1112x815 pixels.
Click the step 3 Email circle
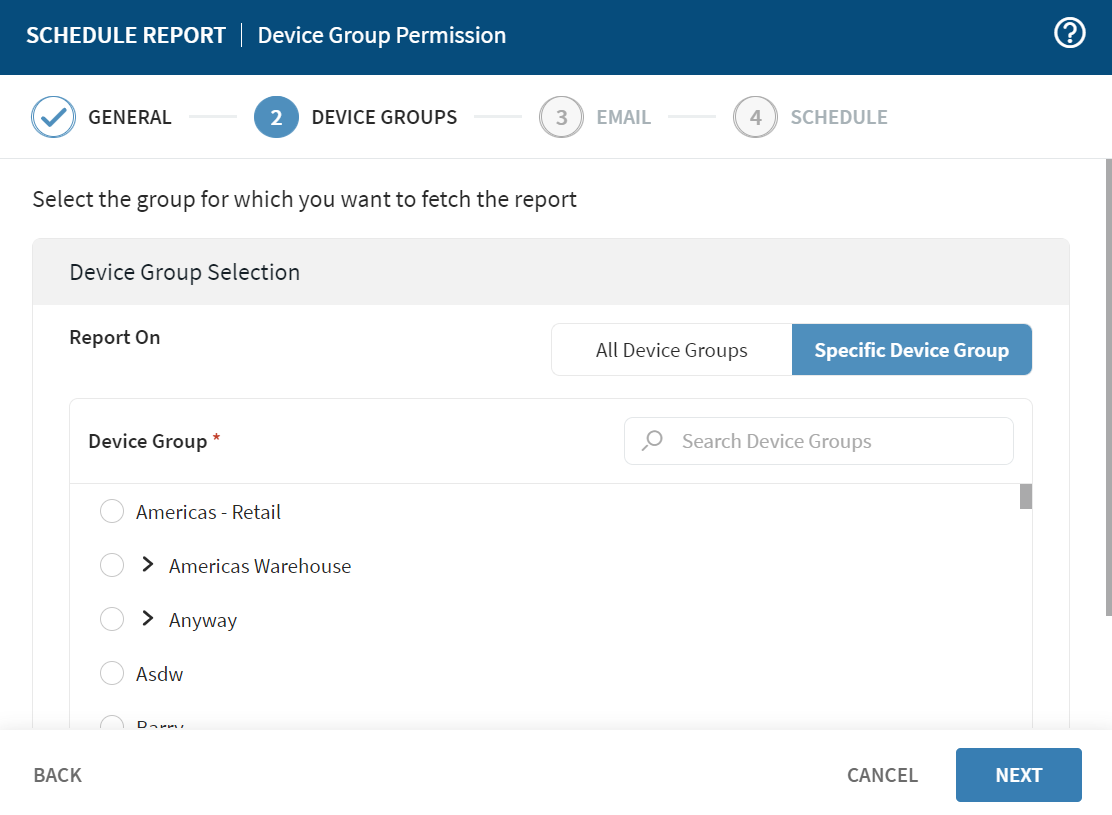[561, 117]
